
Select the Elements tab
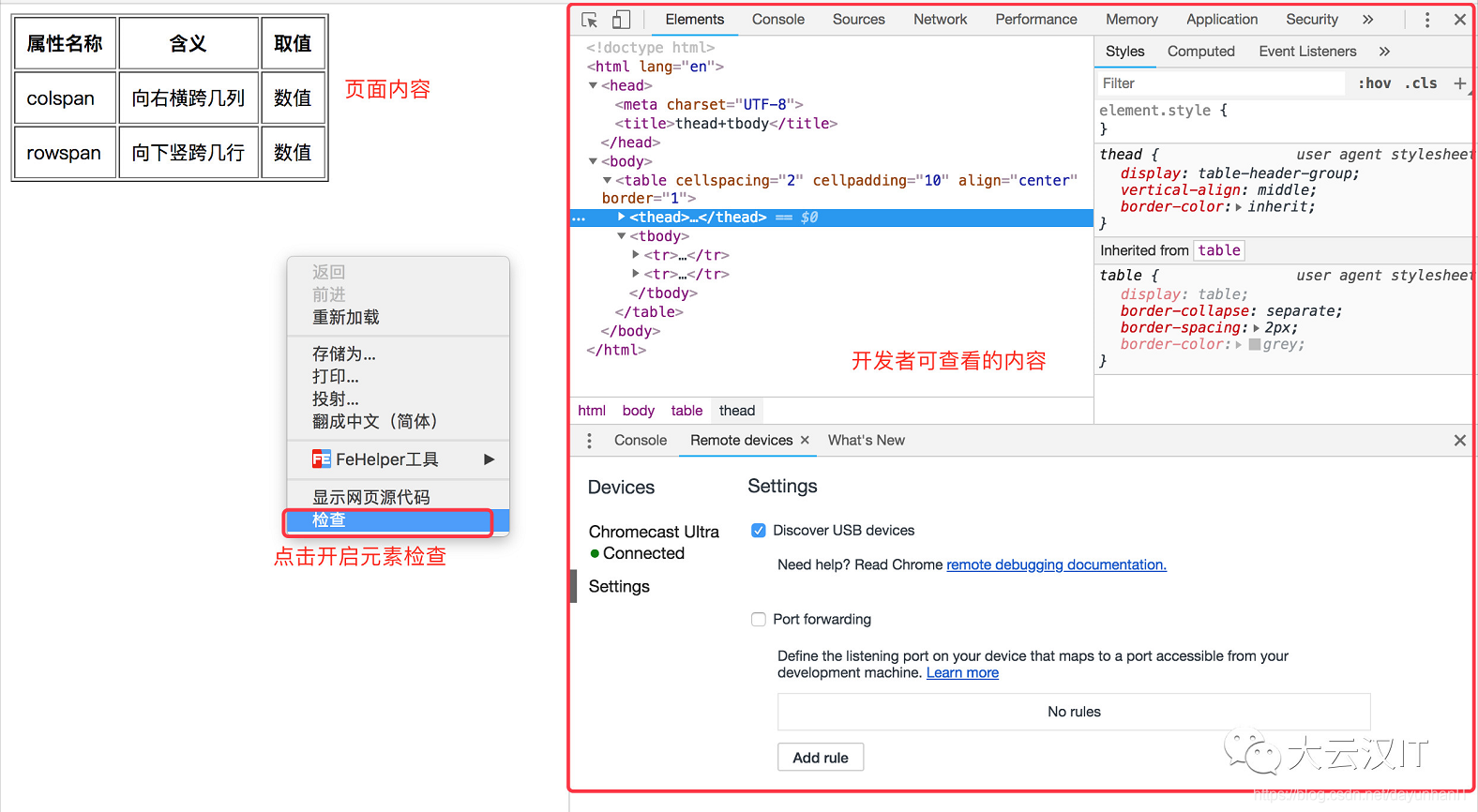coord(695,20)
